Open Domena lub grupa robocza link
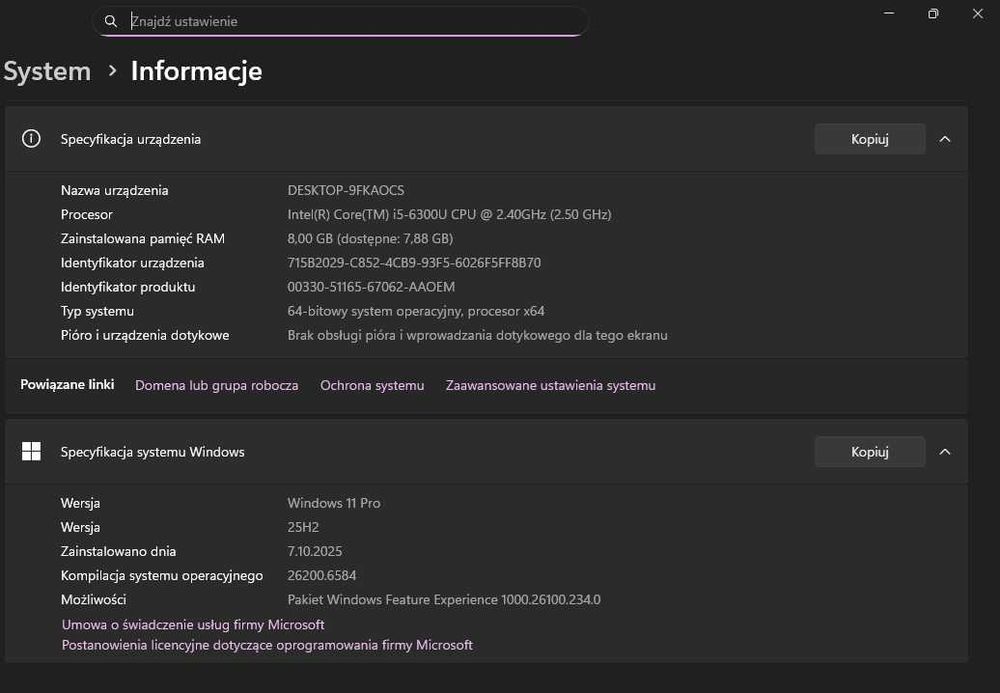 (217, 385)
